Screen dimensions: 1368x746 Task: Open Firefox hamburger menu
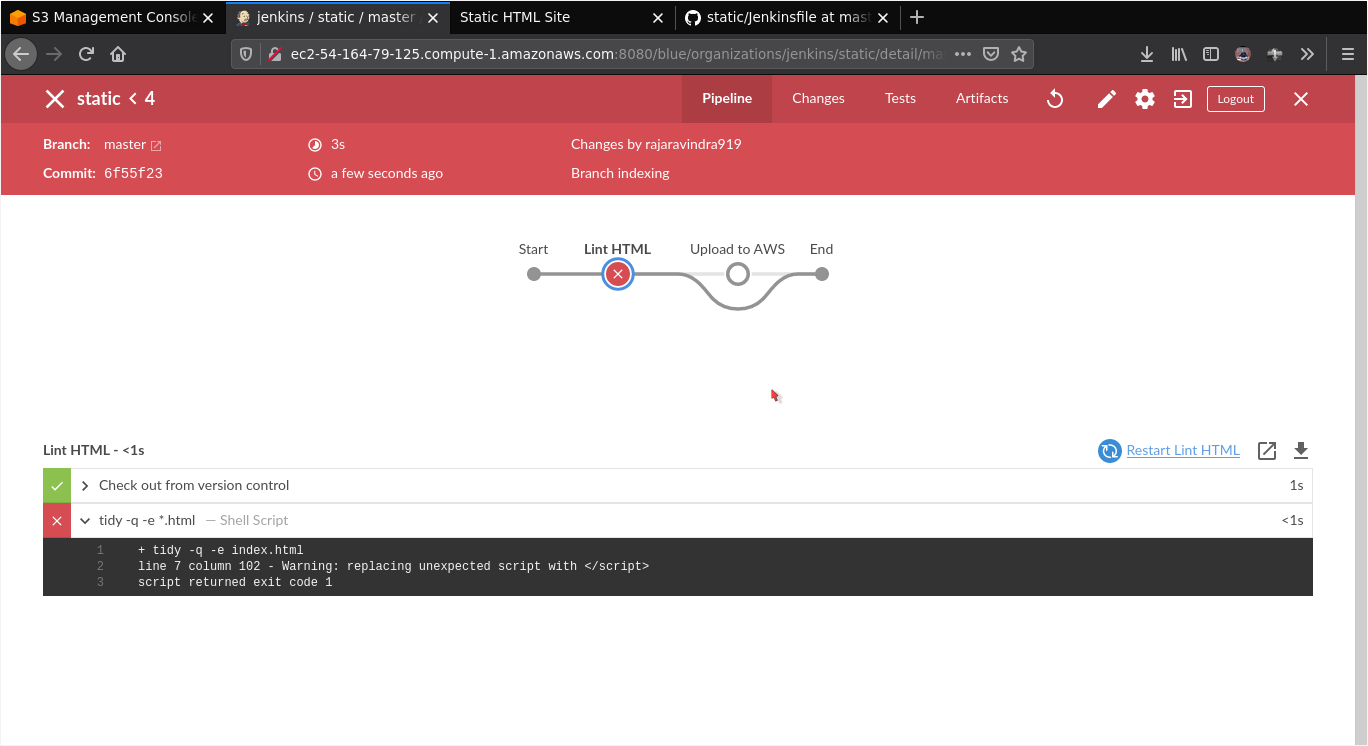(1347, 54)
